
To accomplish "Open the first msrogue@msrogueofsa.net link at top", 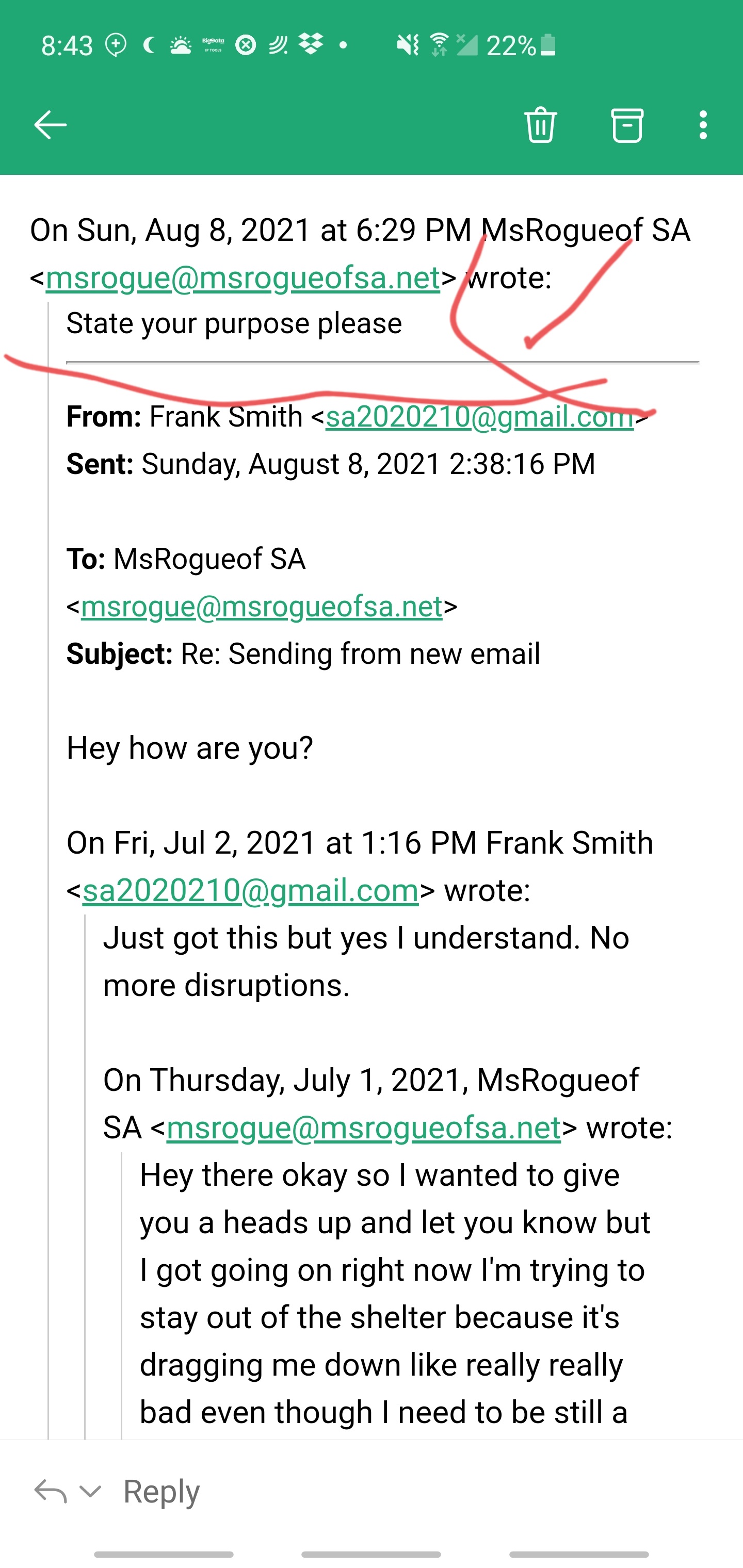I will 243,278.
